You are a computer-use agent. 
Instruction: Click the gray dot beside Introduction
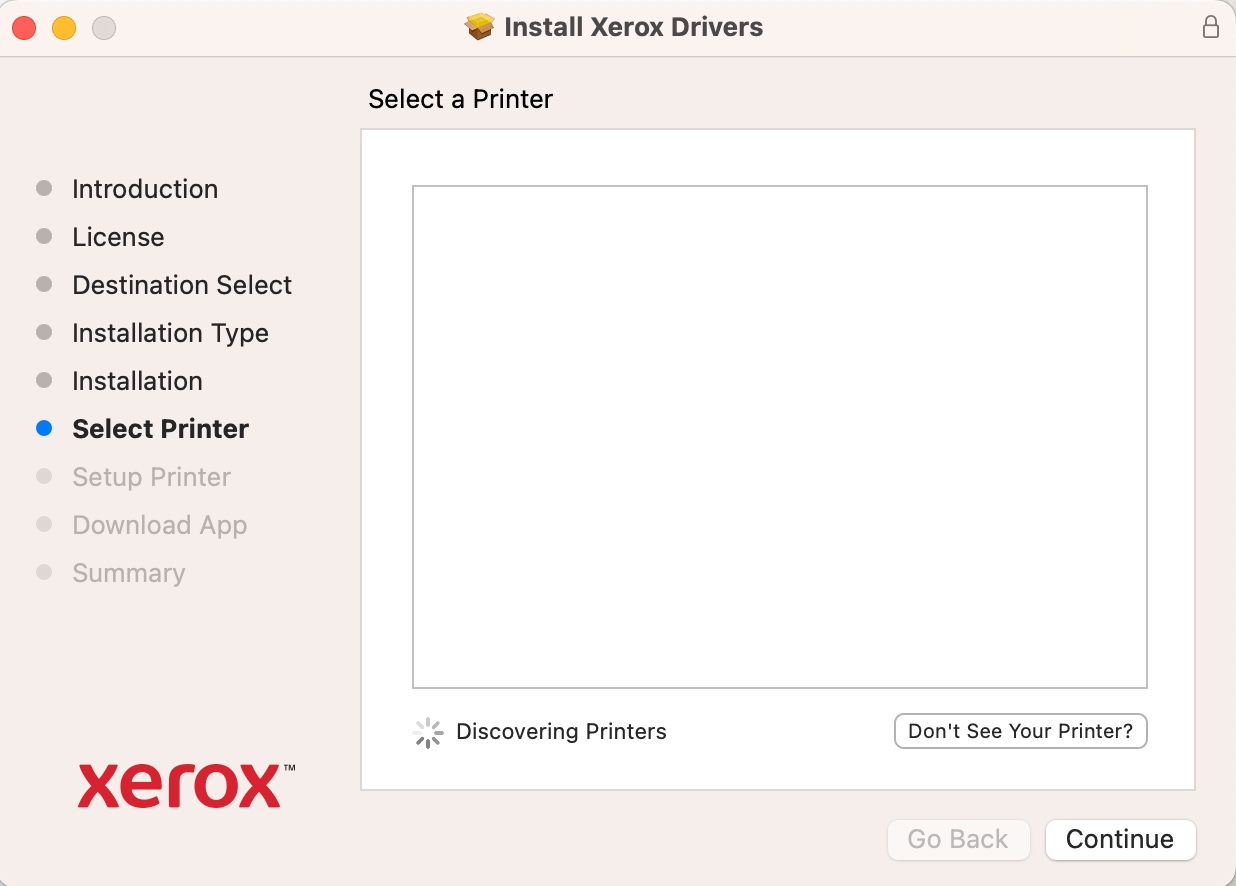pos(44,188)
